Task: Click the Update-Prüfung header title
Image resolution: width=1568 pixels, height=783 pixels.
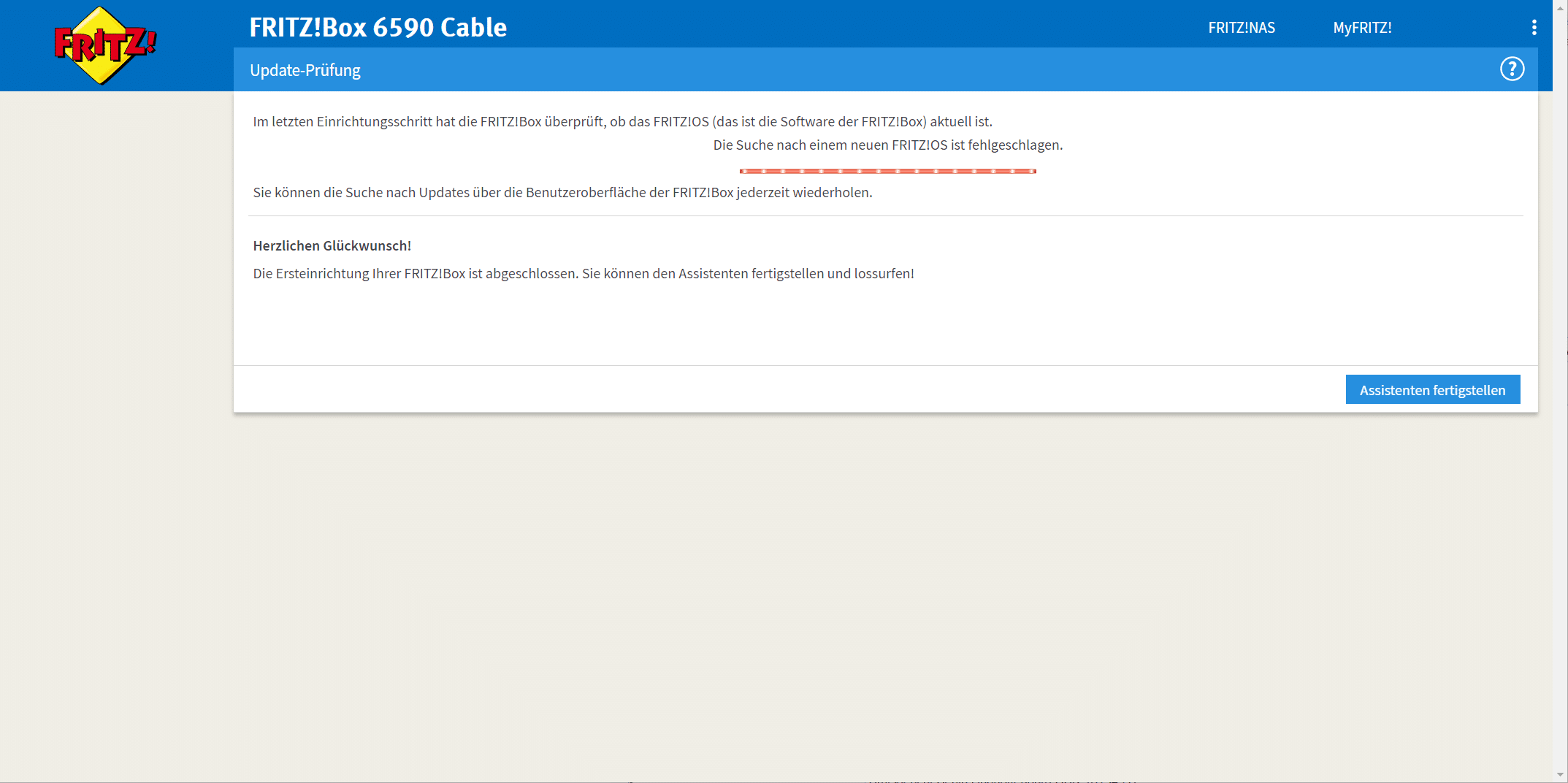Action: 305,70
